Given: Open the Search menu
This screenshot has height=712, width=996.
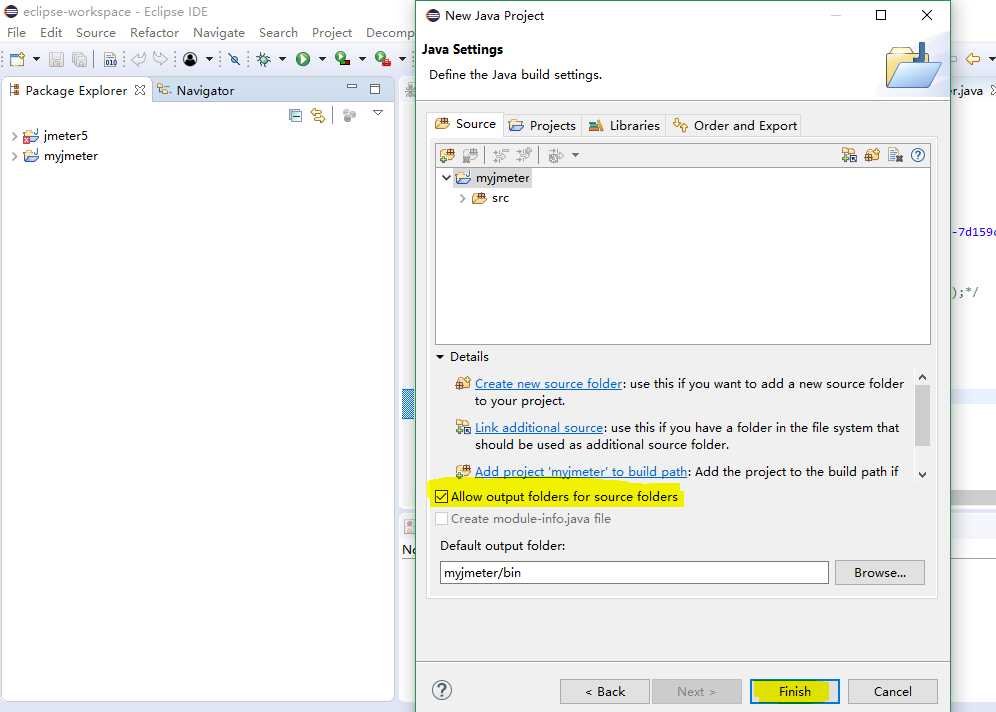Looking at the screenshot, I should pyautogui.click(x=278, y=32).
